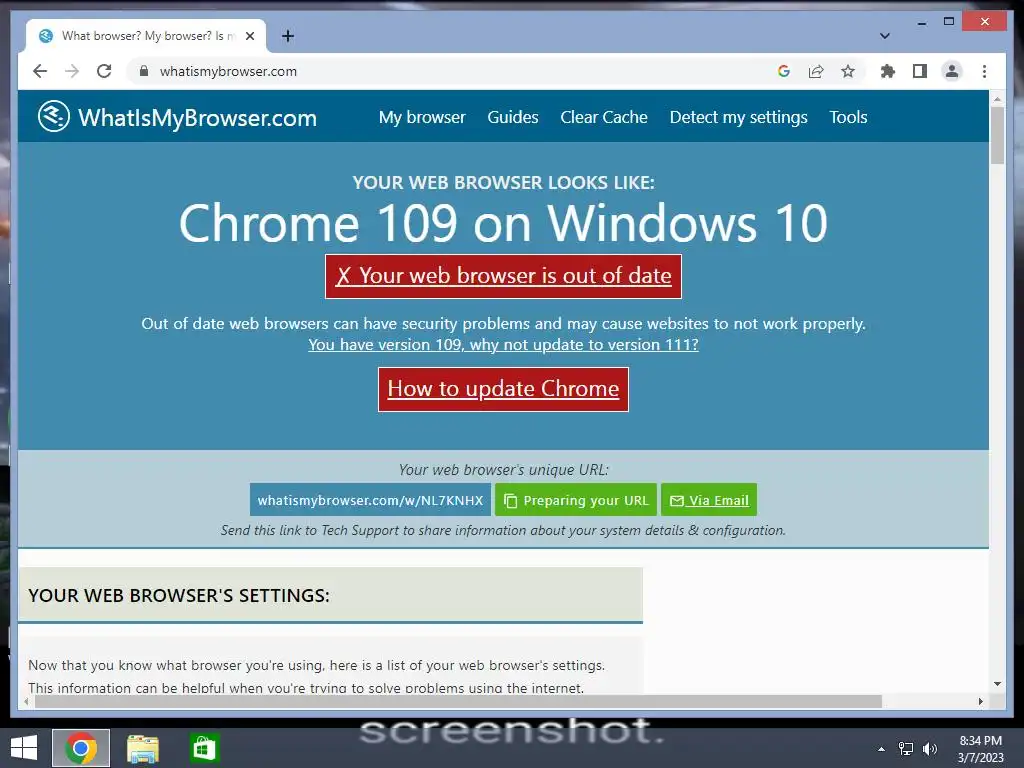1024x768 pixels.
Task: Click the WhatIsMyBrowser.com logo
Action: pos(177,117)
